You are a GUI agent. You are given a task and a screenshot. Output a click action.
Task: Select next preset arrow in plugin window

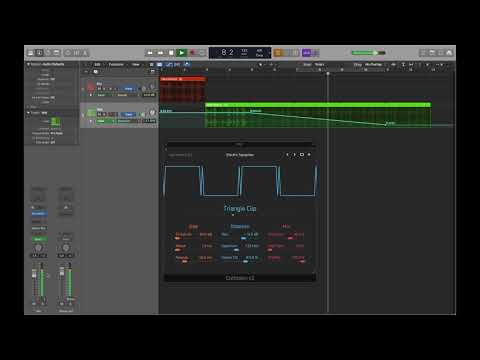tap(294, 155)
